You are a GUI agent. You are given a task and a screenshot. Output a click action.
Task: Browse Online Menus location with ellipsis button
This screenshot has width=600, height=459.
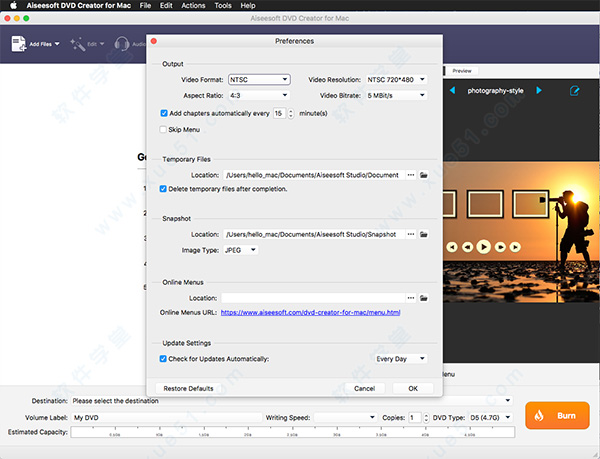point(411,298)
